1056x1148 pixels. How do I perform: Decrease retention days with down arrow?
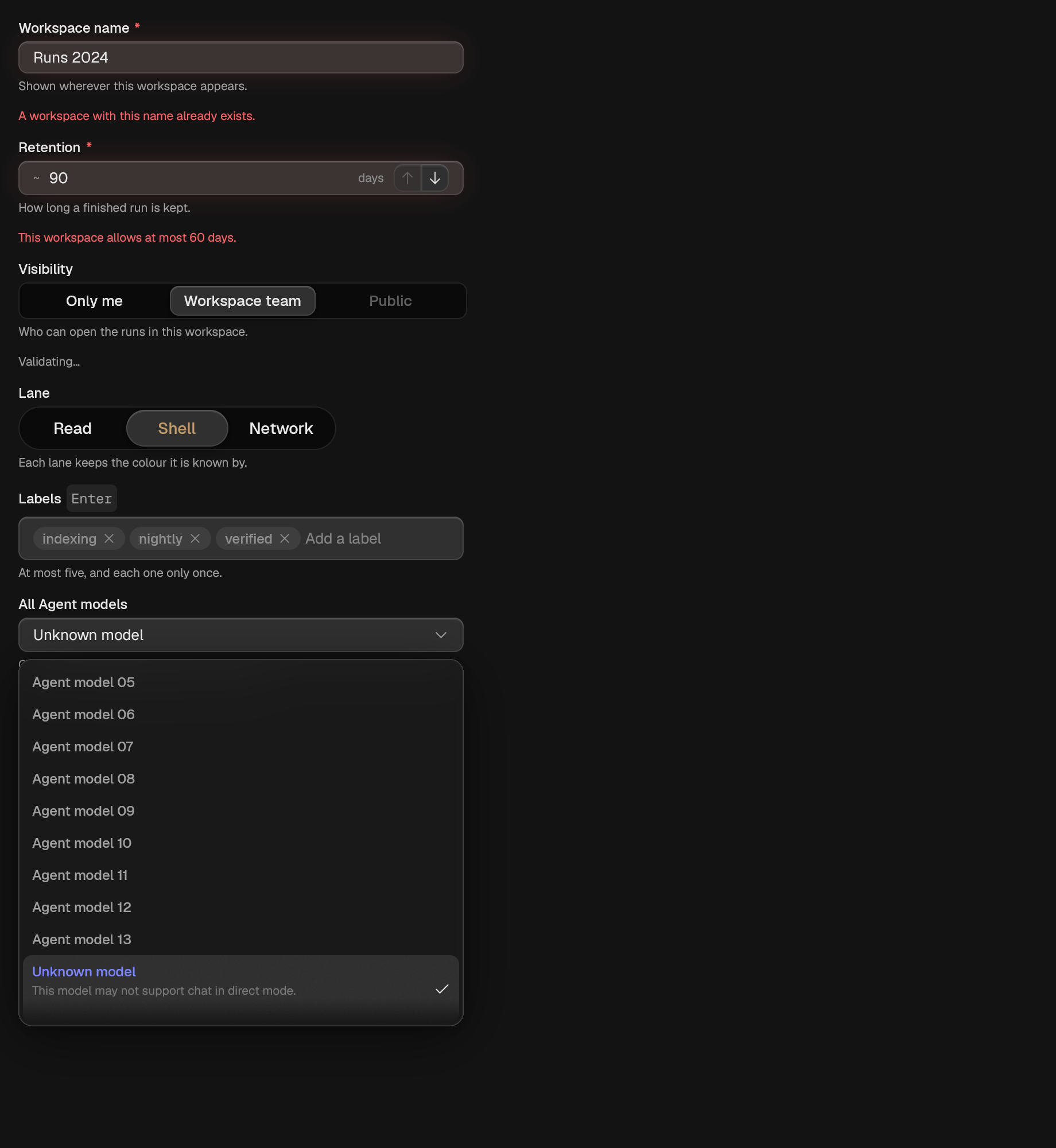pos(435,178)
